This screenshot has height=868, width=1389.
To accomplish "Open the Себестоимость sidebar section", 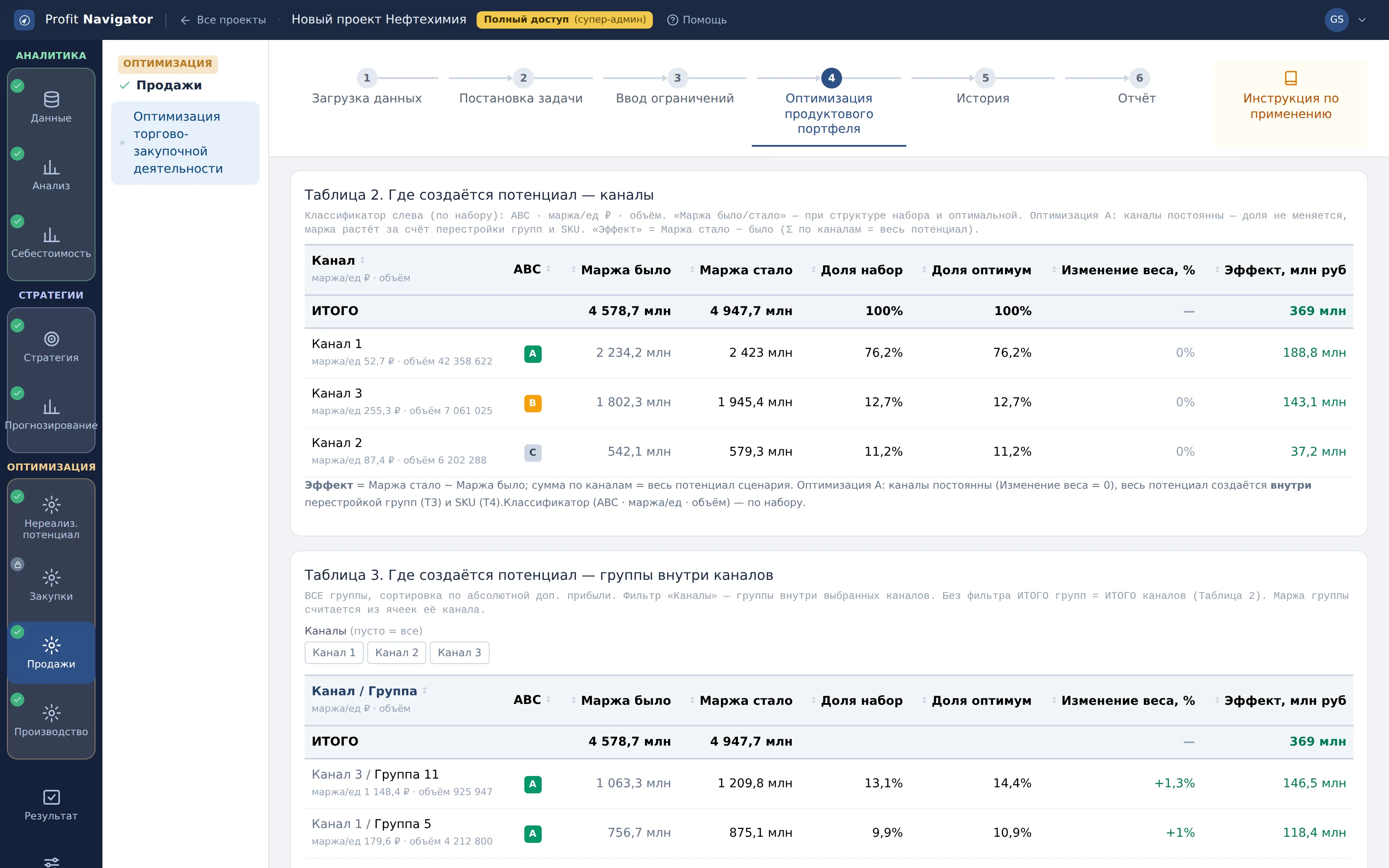I will click(51, 242).
